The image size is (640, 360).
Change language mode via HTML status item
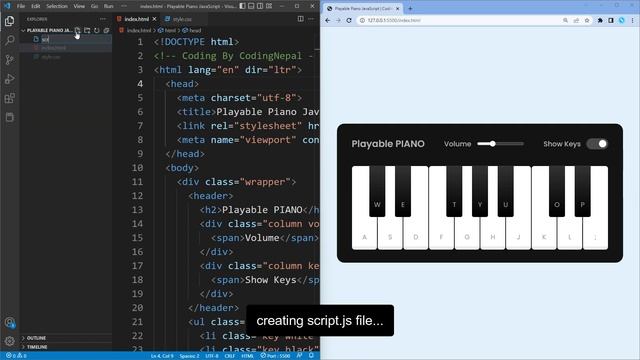coord(247,356)
